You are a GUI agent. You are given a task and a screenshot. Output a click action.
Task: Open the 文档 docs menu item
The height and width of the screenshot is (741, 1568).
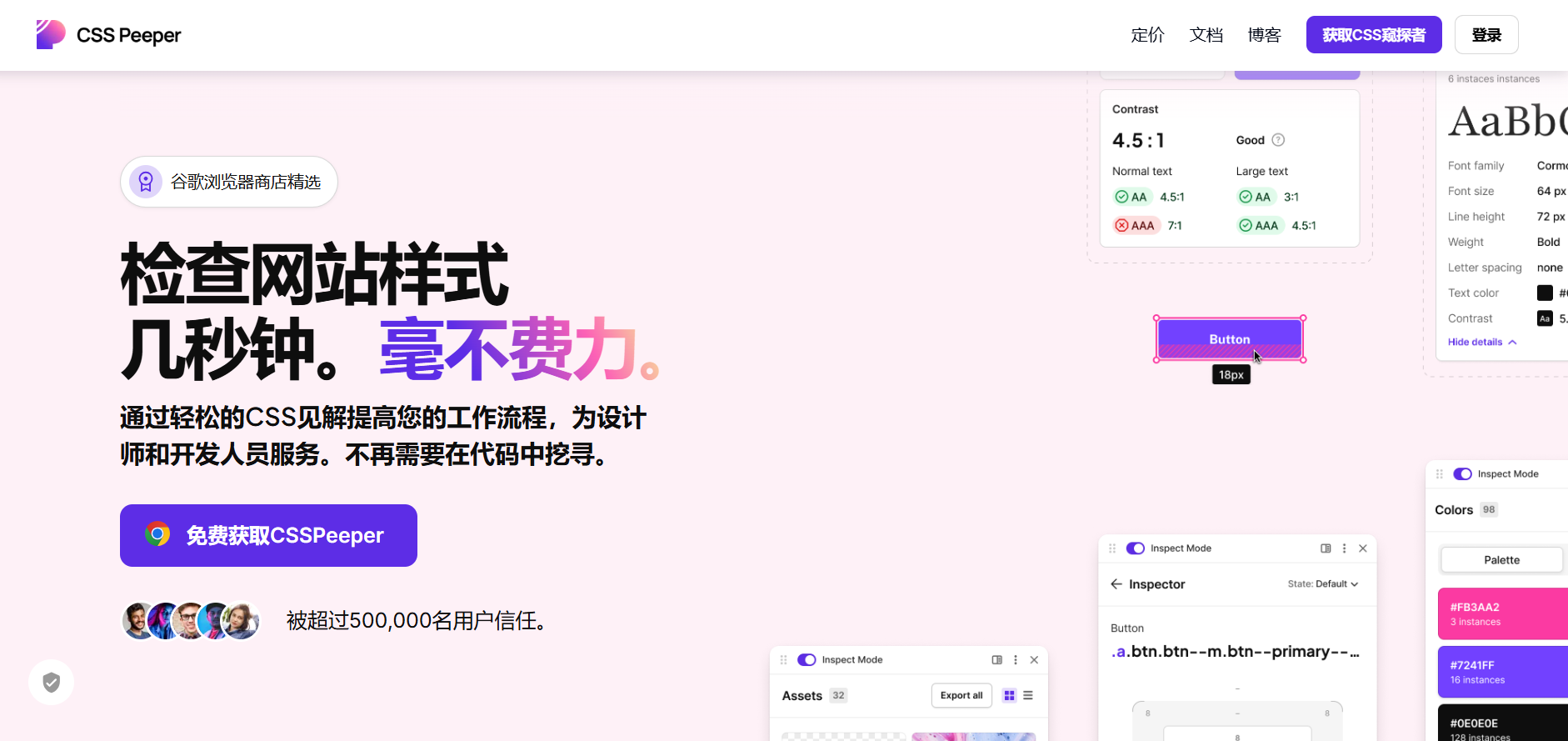pos(1206,35)
